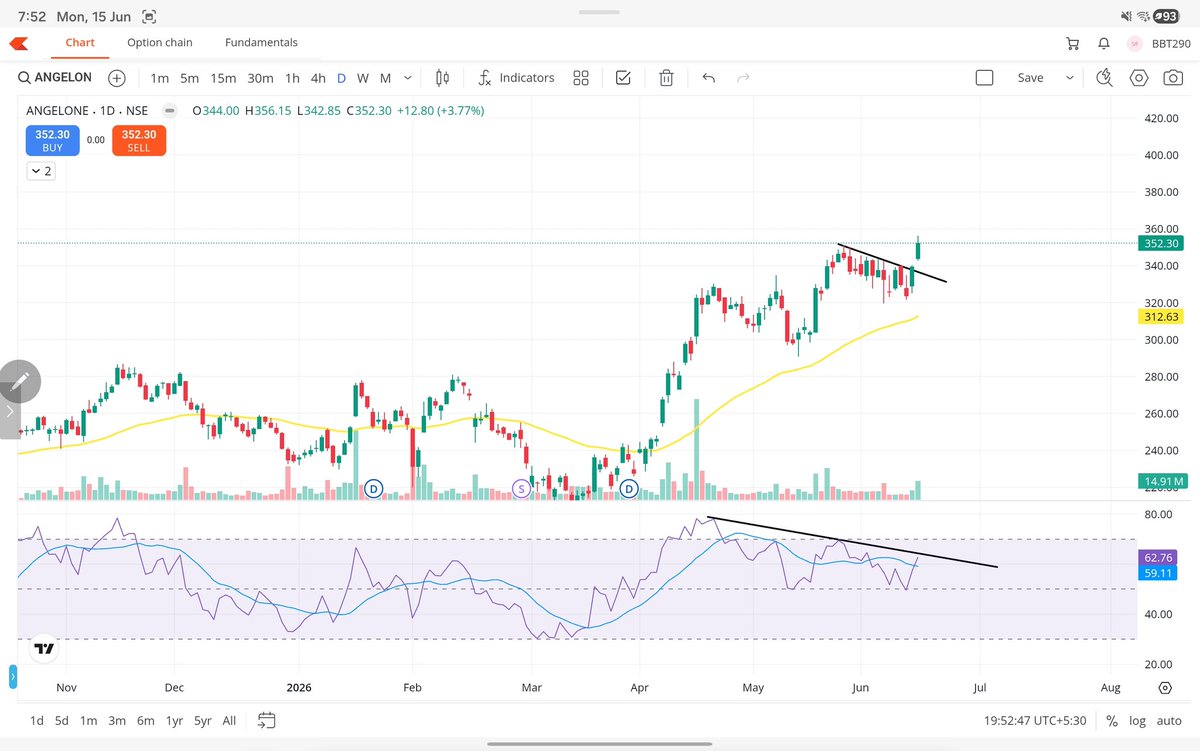Click the left D dividend marker near February
1200x751 pixels.
coord(374,488)
